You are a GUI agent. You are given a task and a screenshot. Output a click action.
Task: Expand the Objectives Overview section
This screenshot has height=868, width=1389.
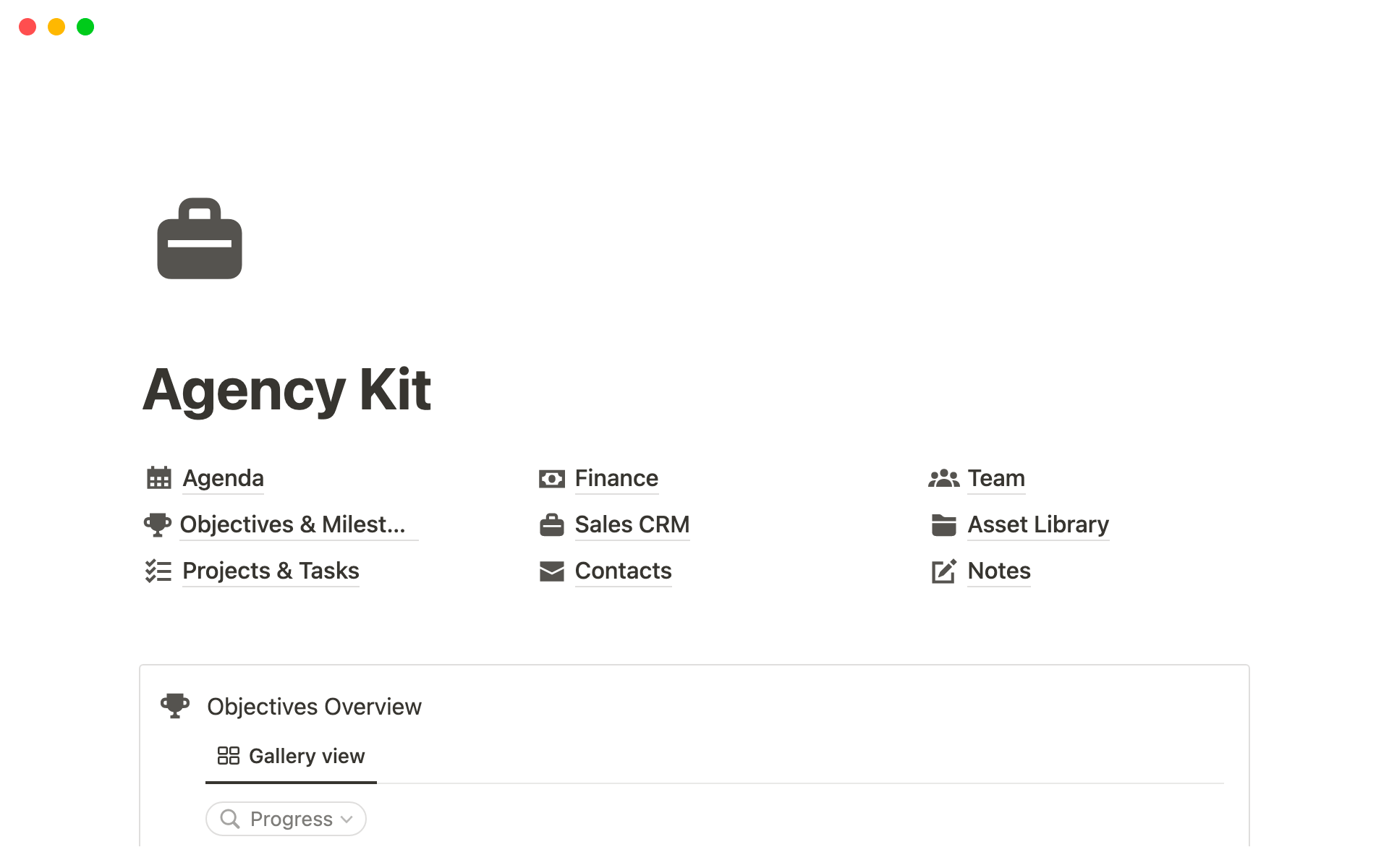(x=314, y=707)
